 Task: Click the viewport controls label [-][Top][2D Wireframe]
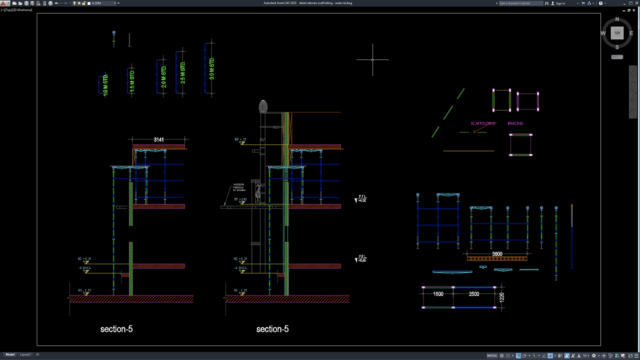[x=16, y=9]
